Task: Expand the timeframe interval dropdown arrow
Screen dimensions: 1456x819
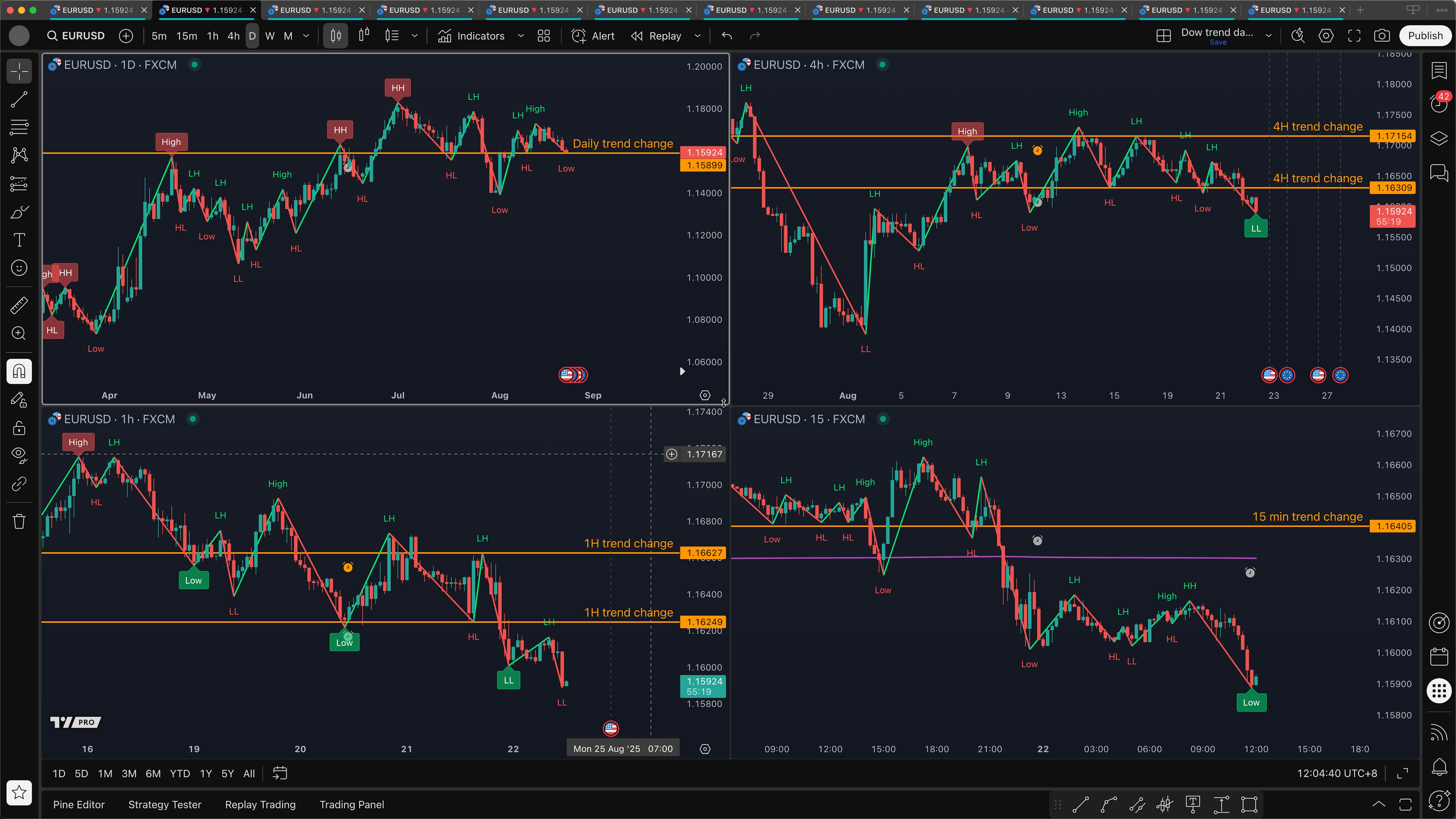Action: 306,36
